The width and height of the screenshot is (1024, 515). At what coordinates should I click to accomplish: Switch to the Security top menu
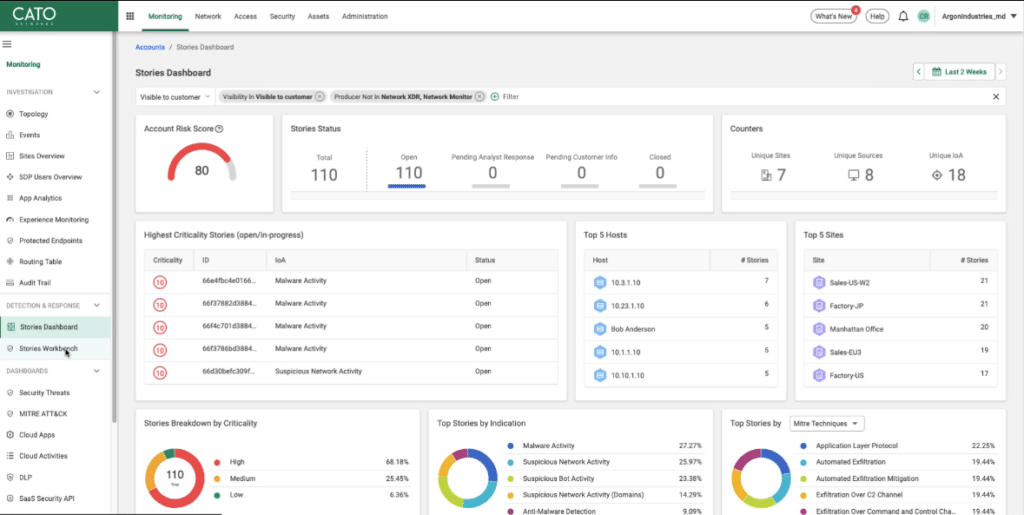282,17
